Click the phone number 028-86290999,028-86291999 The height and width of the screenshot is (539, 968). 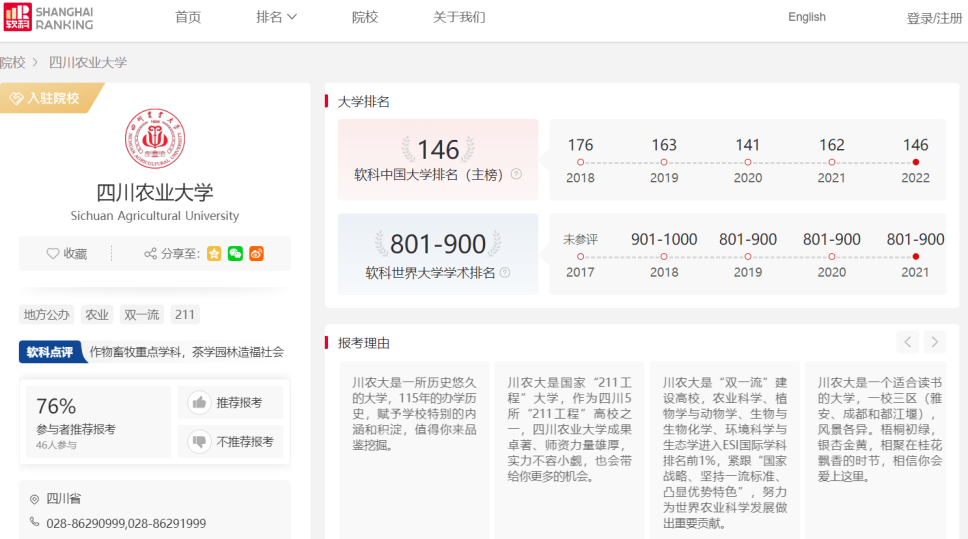point(126,524)
